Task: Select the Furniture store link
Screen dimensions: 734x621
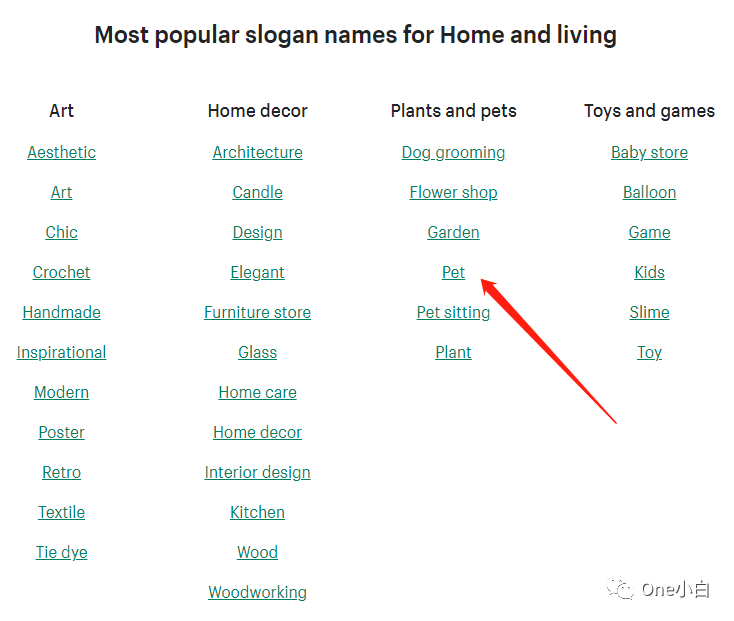Action: tap(257, 312)
